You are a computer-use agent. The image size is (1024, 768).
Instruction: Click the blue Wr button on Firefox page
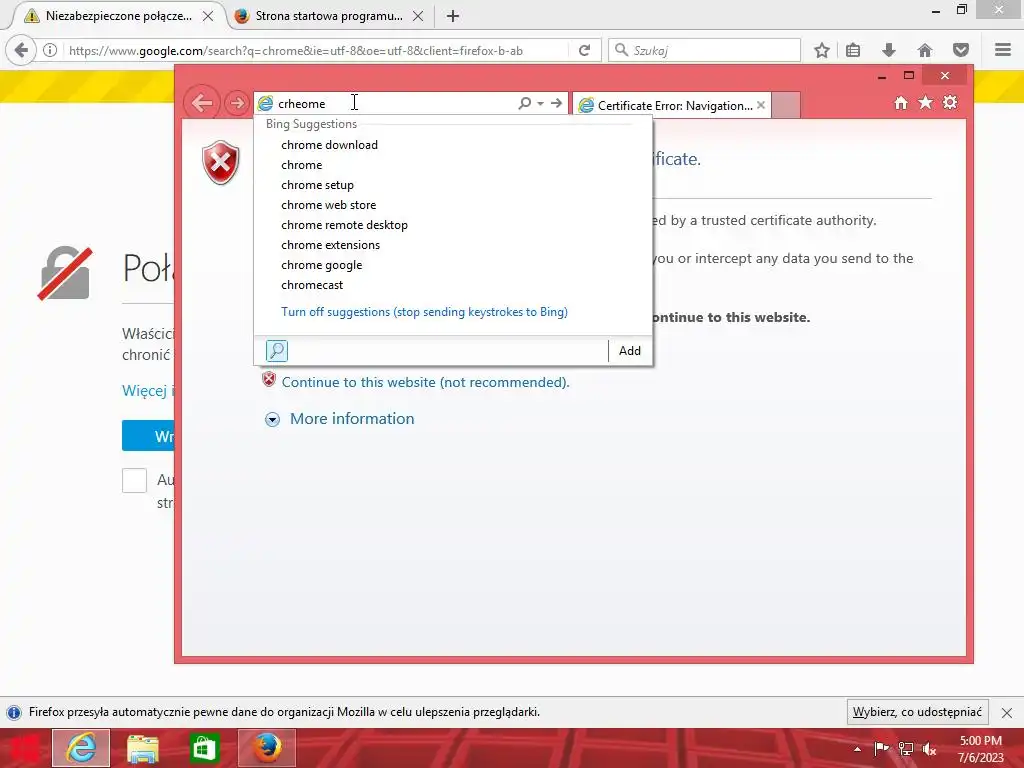pos(148,436)
